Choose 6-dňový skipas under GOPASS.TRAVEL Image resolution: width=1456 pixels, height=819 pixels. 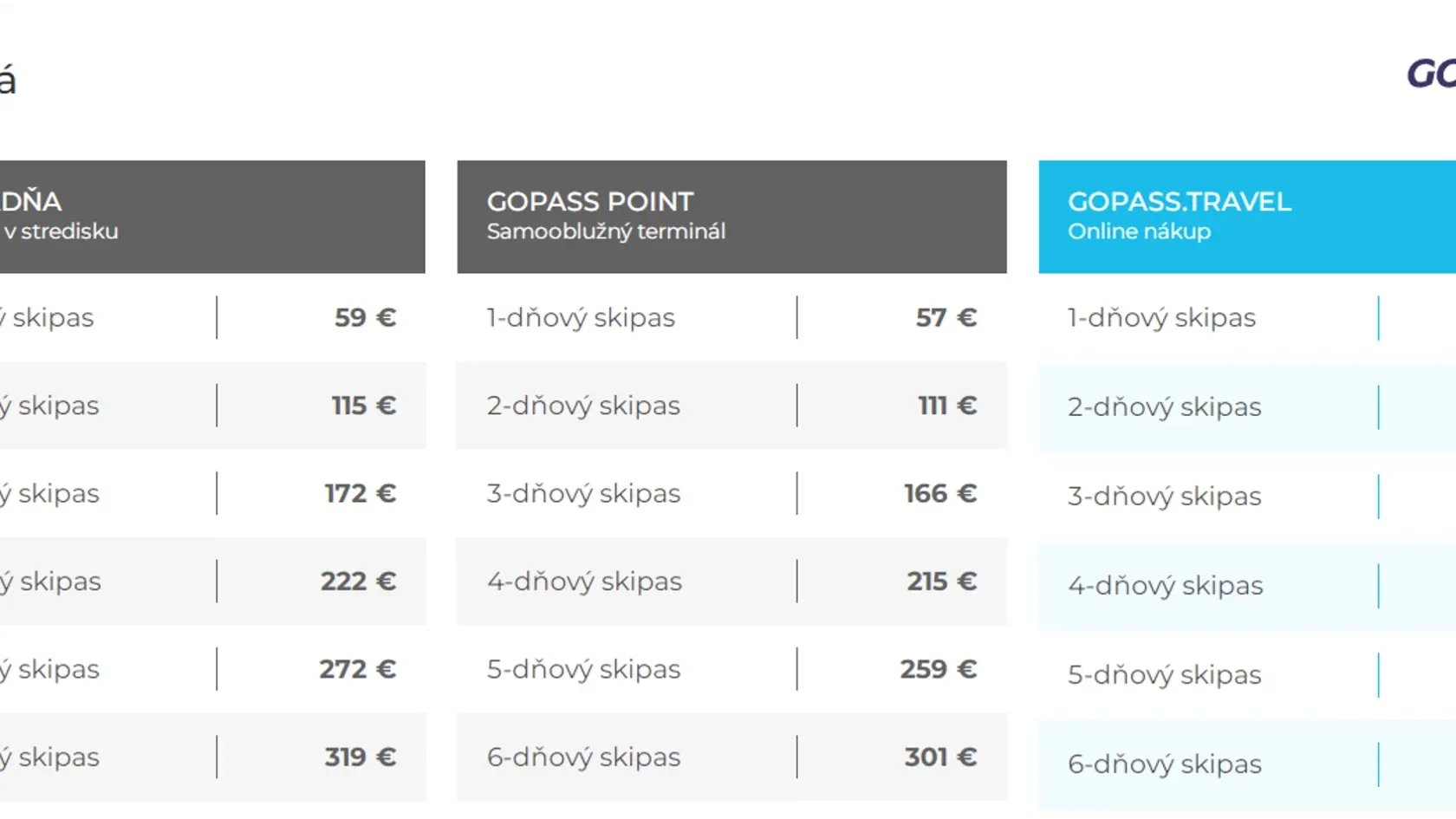tap(1164, 764)
